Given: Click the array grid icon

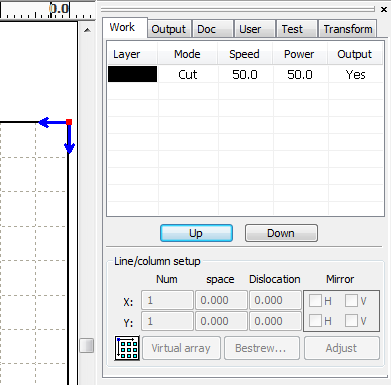Looking at the screenshot, I should (x=127, y=348).
